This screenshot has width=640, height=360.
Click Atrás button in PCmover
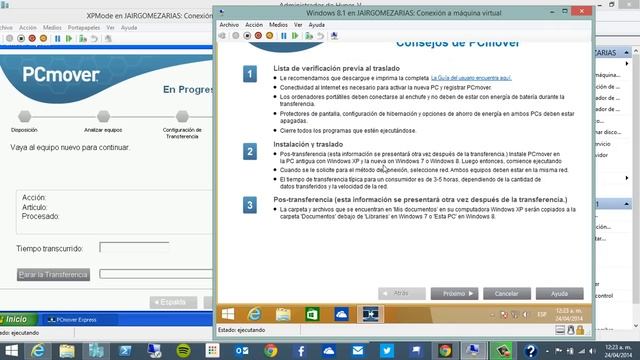click(402, 293)
